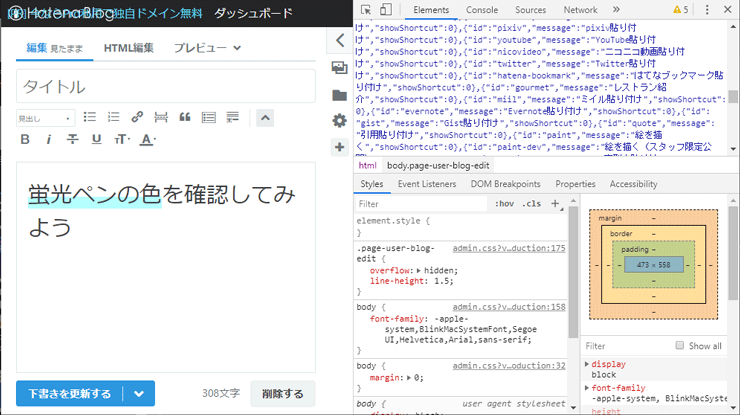Viewport: 740px width, 415px height.
Task: Add a new style rule with the plus icon
Action: click(555, 204)
